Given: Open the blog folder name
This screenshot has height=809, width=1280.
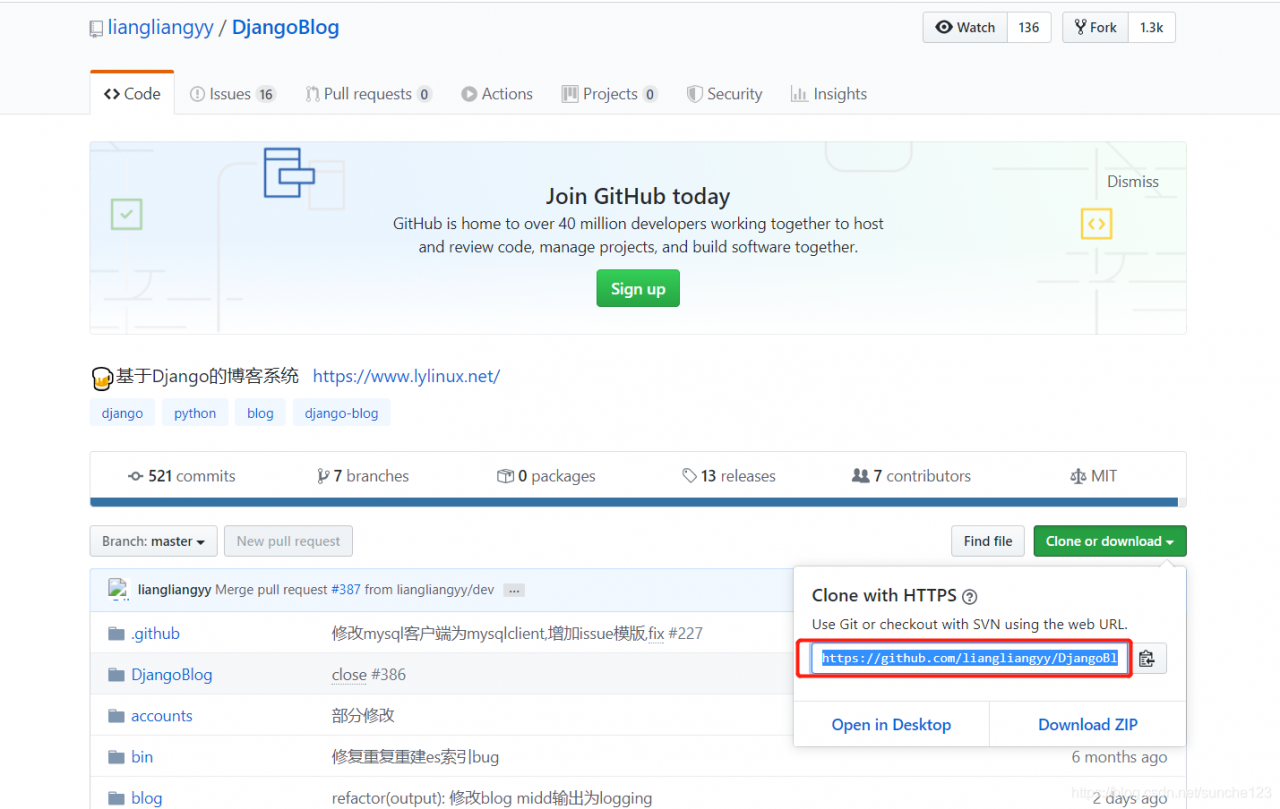Looking at the screenshot, I should [x=146, y=798].
